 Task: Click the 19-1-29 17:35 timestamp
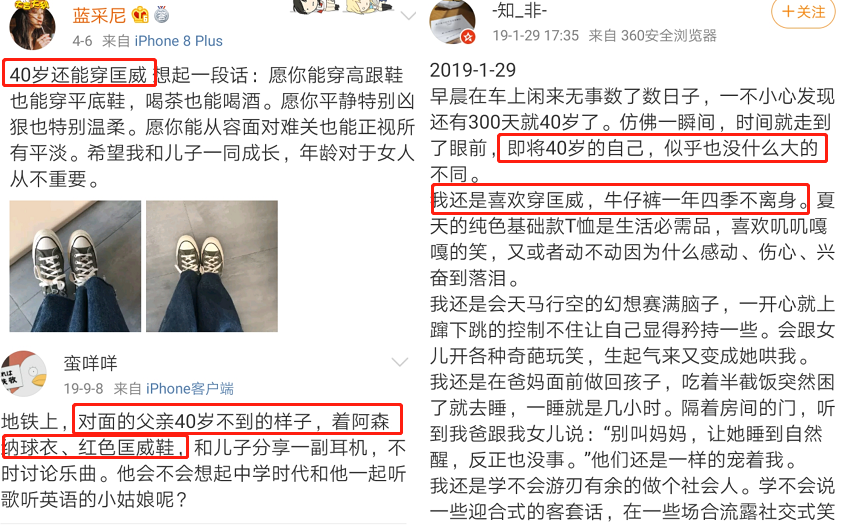(x=535, y=36)
